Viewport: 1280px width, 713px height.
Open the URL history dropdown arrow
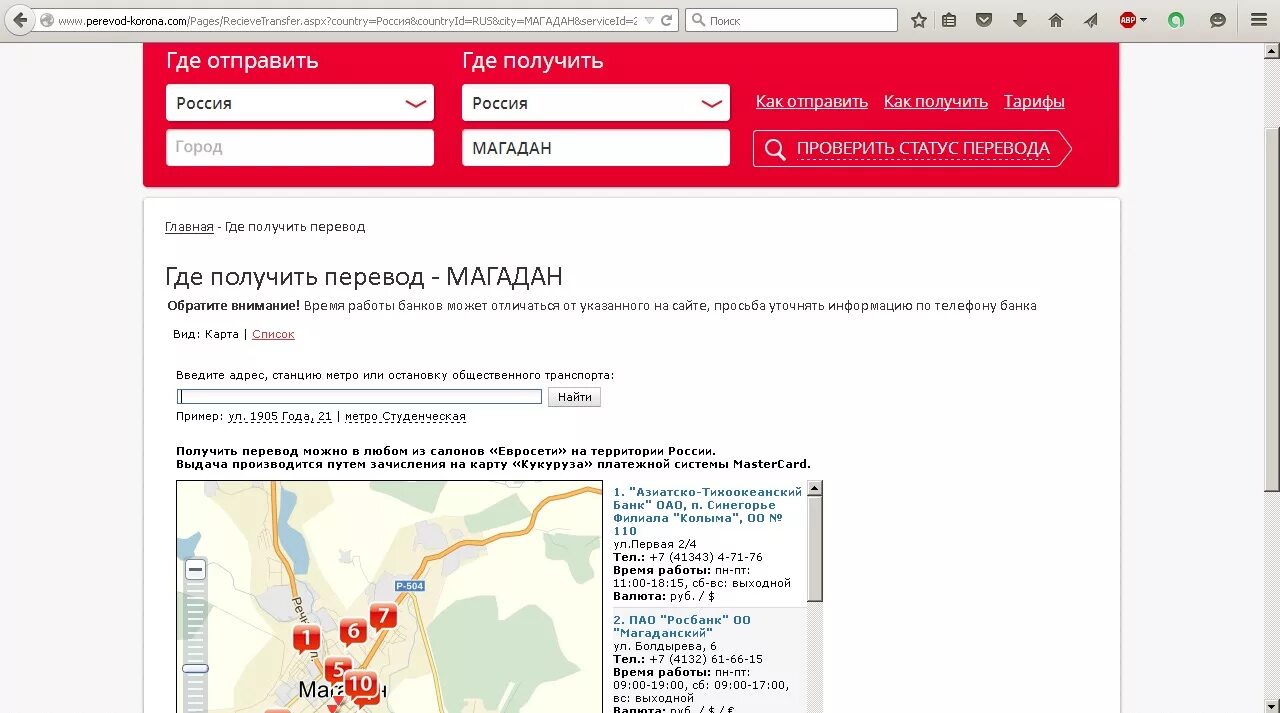(649, 20)
